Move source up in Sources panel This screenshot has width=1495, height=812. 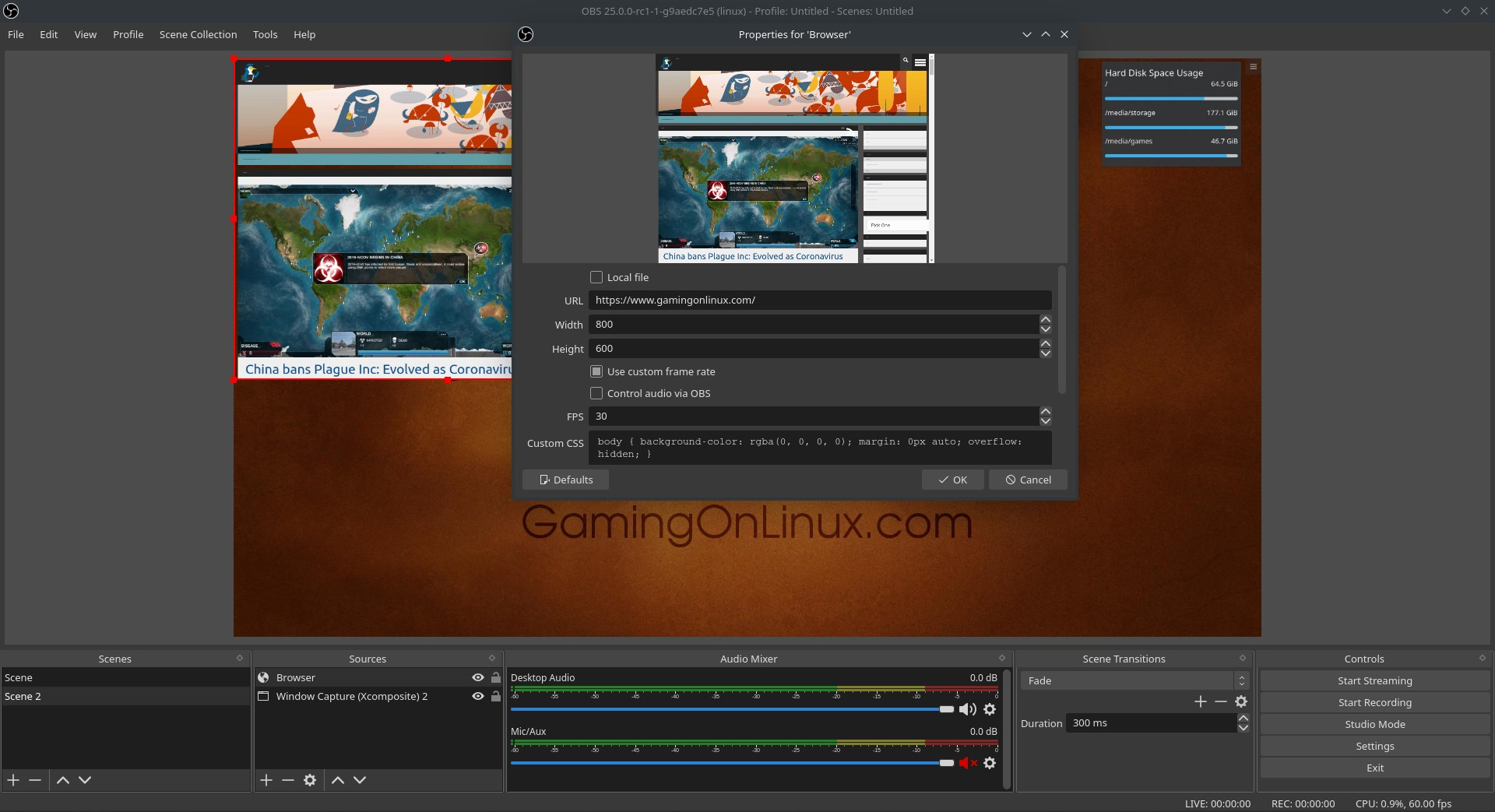[338, 779]
